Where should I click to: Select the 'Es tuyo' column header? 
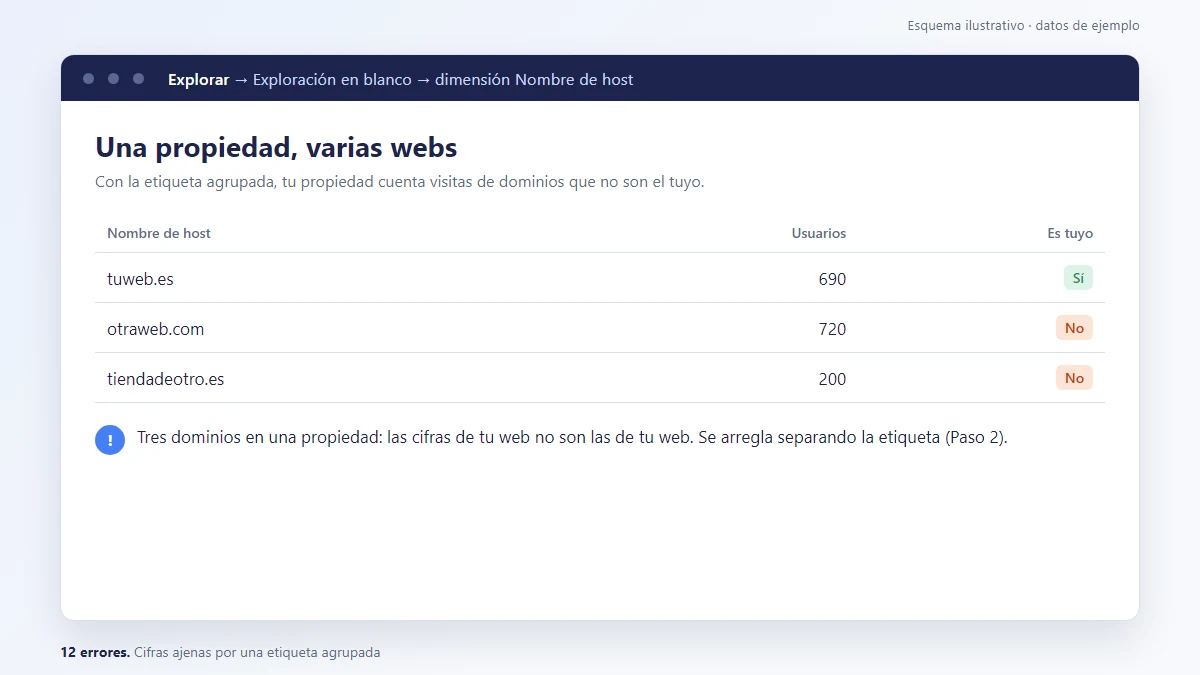point(1070,233)
